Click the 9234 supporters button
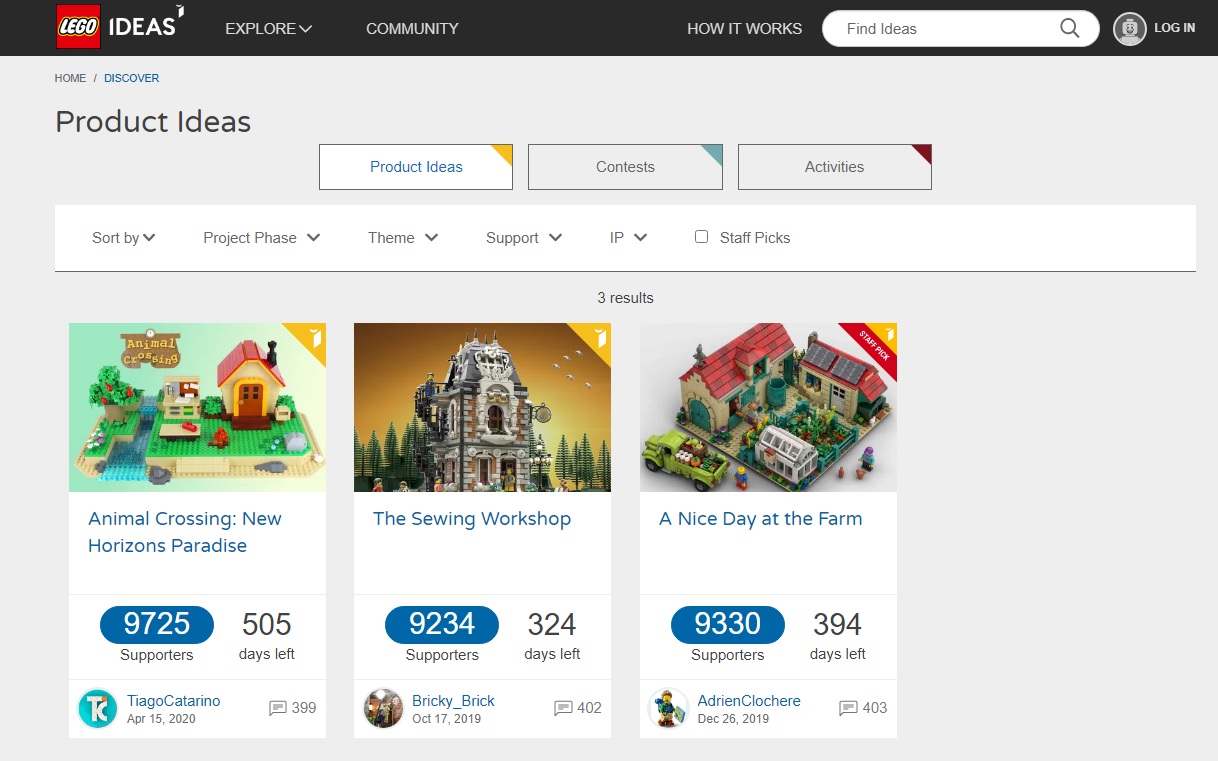 [442, 625]
